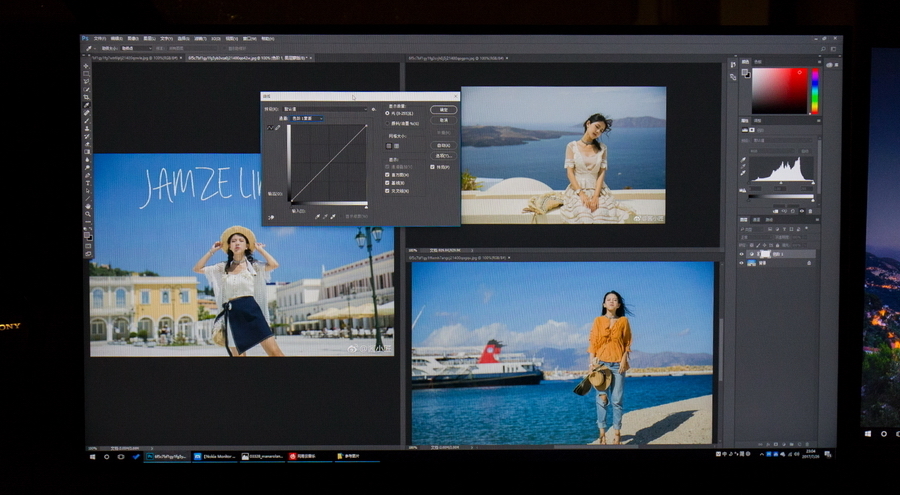This screenshot has height=495, width=900.
Task: Select the Eyedropper tool in the toolbox
Action: [86, 105]
